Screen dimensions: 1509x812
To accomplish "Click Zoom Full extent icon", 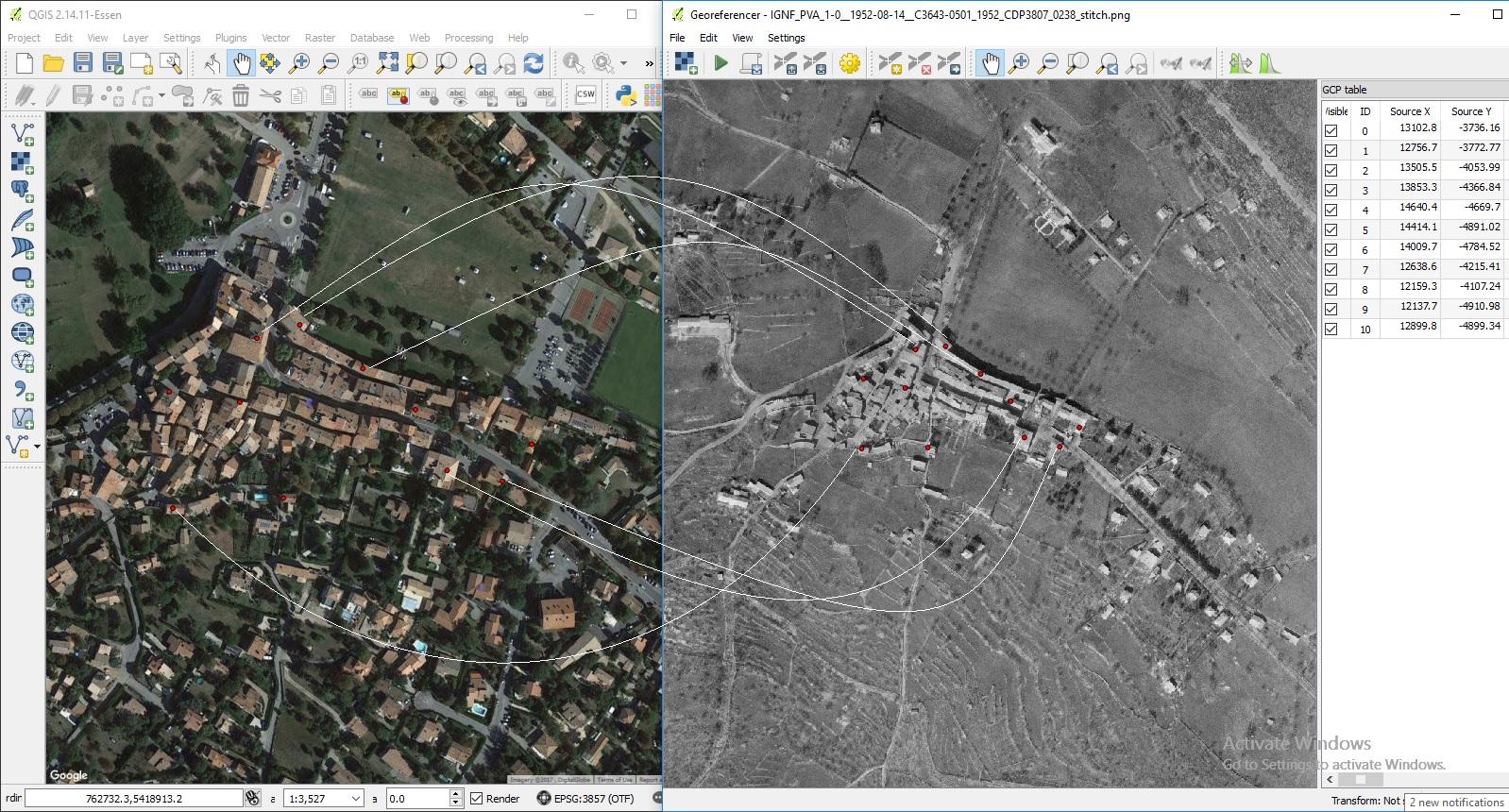I will tap(387, 63).
